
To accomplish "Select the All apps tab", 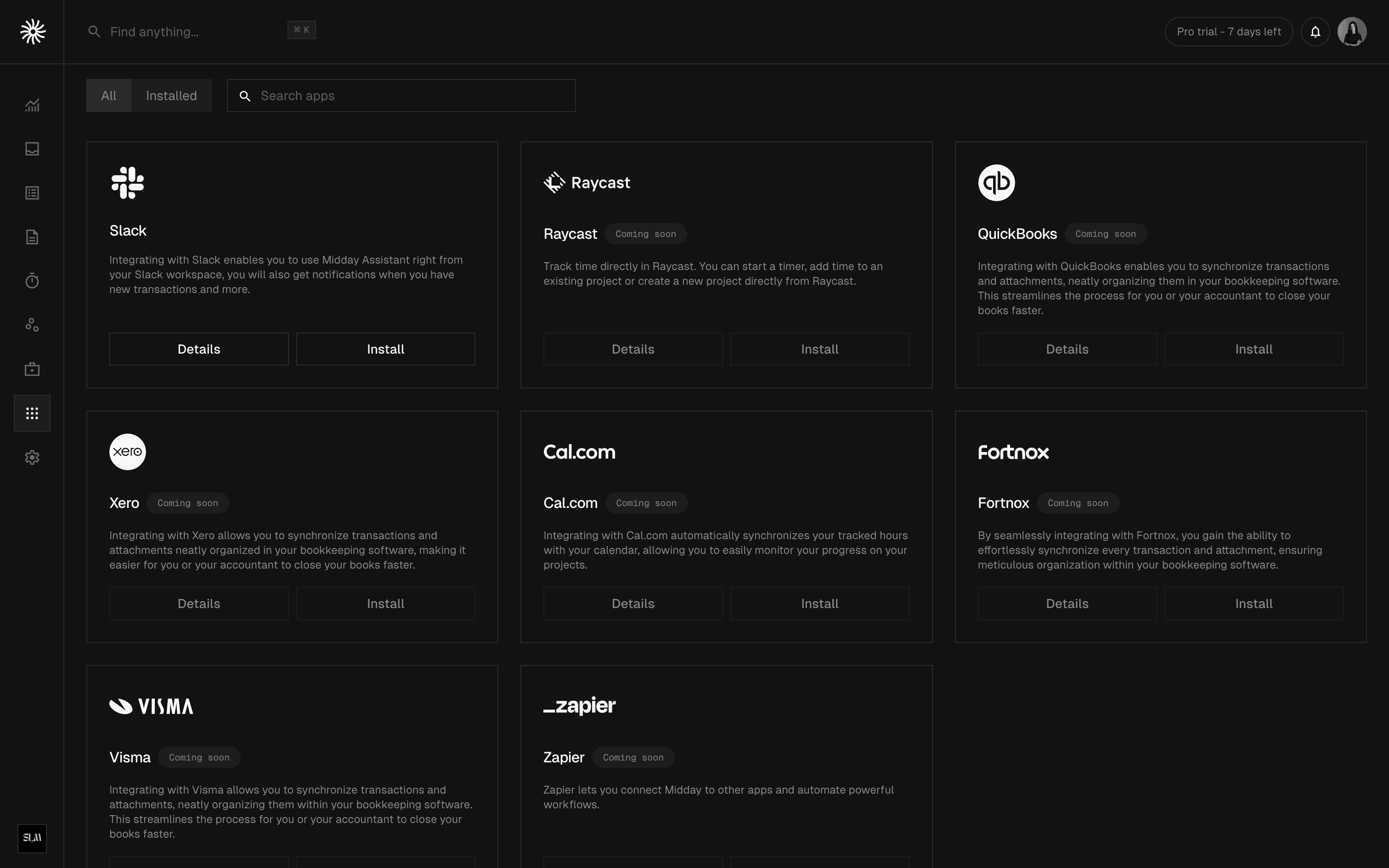I will pyautogui.click(x=108, y=96).
